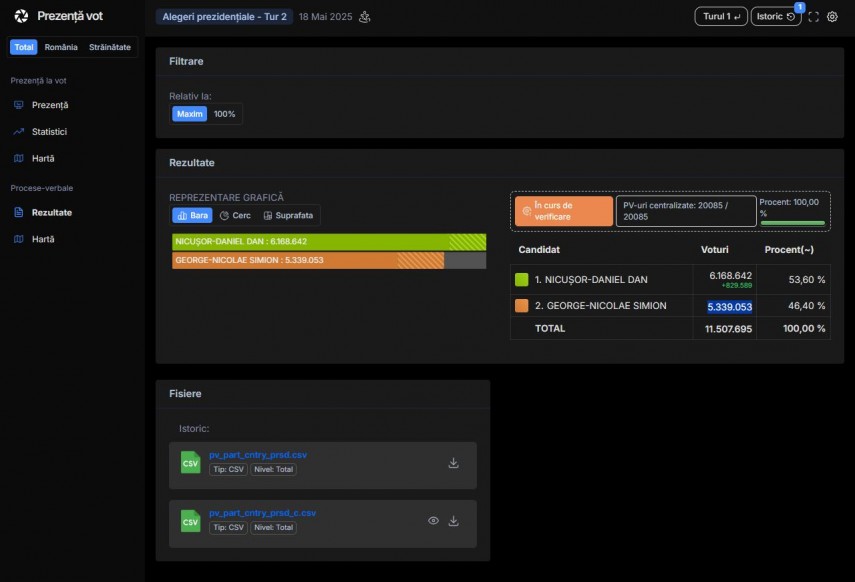
Task: Open the Istoric history button
Action: point(775,16)
